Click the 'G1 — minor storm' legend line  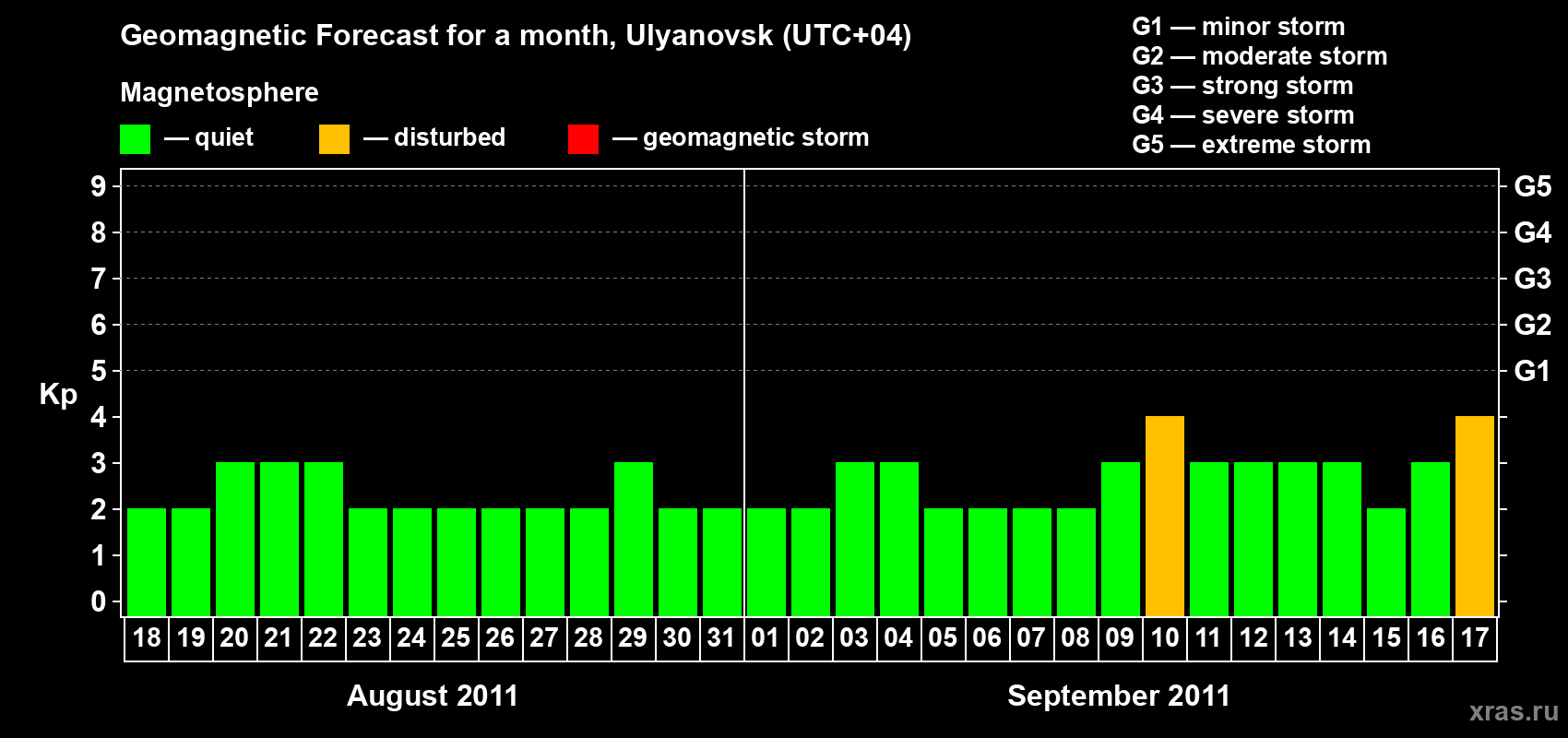(1239, 27)
